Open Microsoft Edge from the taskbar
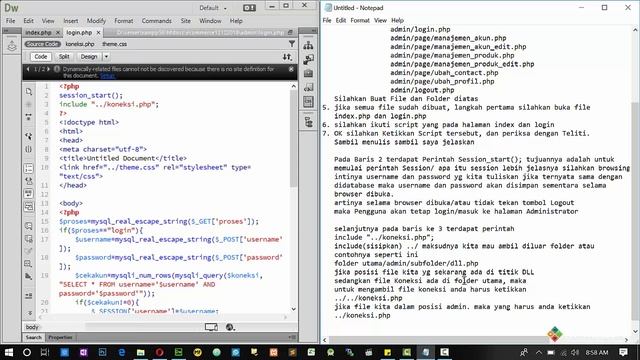Image resolution: width=640 pixels, height=360 pixels. pyautogui.click(x=122, y=352)
